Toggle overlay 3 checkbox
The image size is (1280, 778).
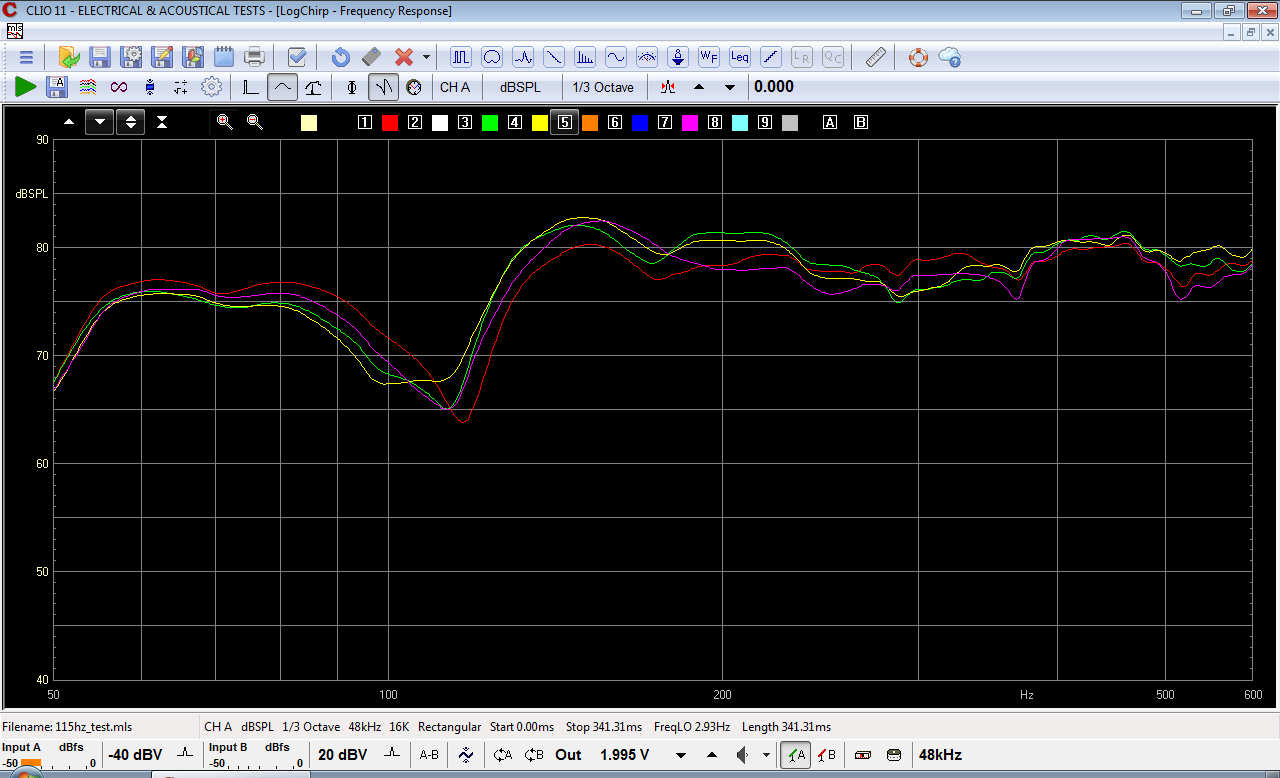pos(464,122)
